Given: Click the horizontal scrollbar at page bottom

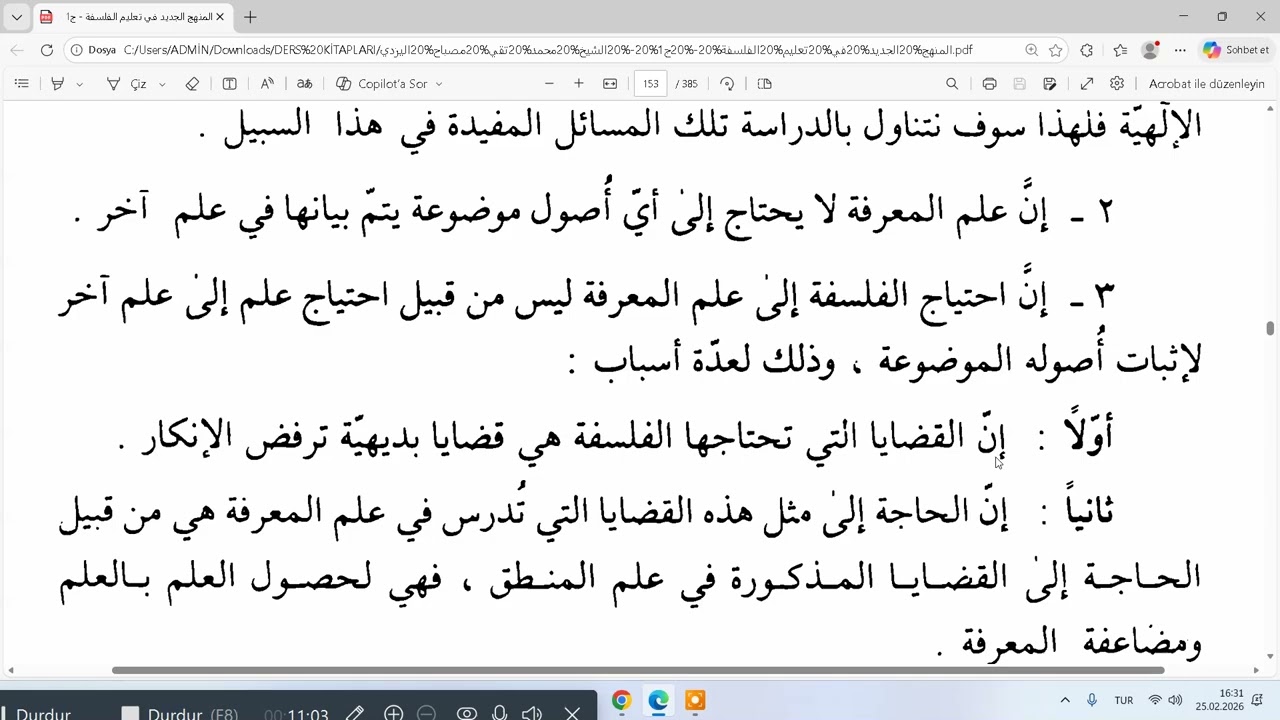Looking at the screenshot, I should click(x=638, y=670).
